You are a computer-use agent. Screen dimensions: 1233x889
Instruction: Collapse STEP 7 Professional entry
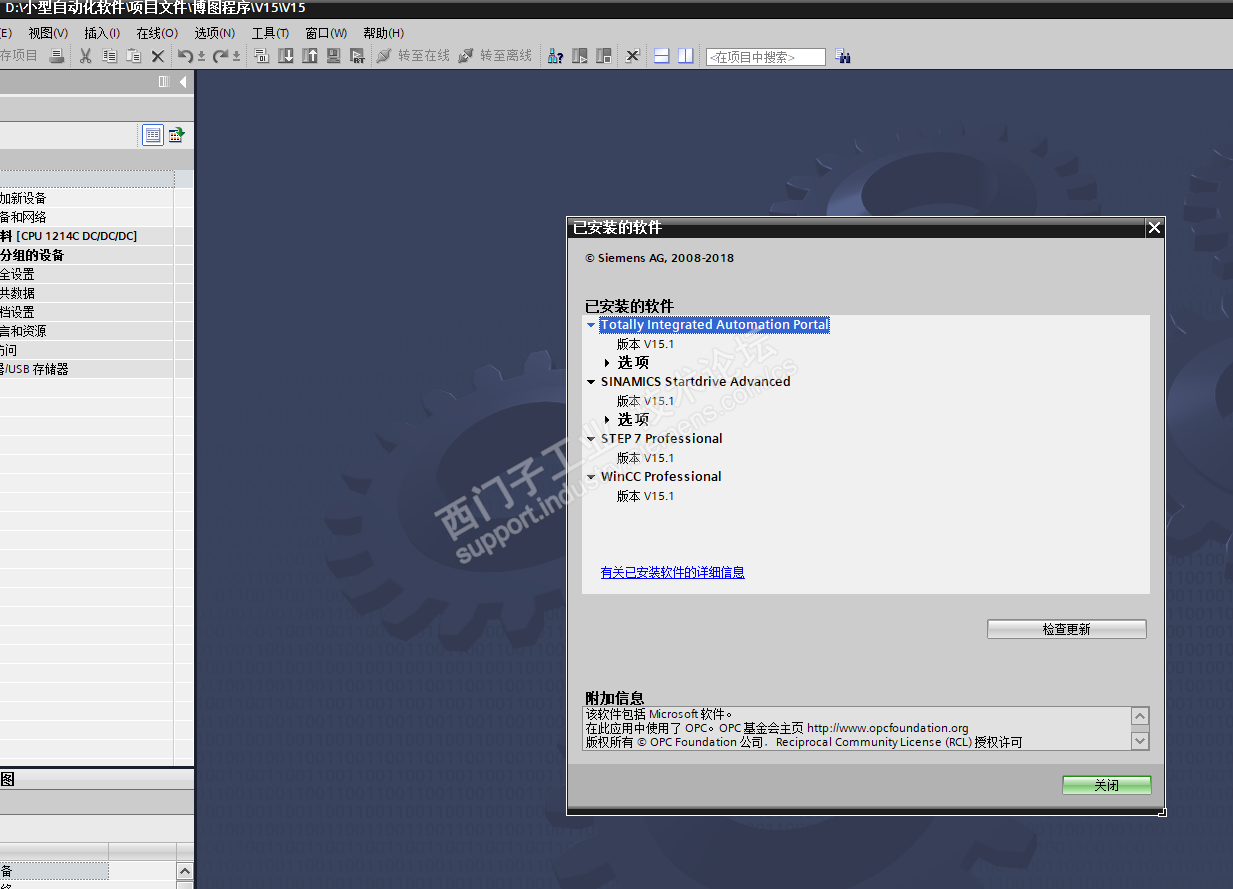point(591,439)
